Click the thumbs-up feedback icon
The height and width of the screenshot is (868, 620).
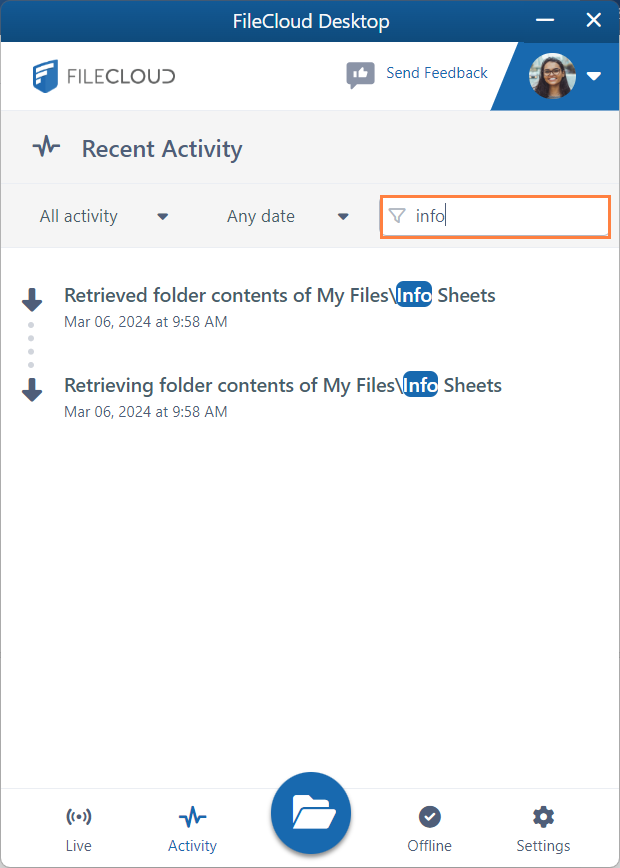pyautogui.click(x=360, y=75)
